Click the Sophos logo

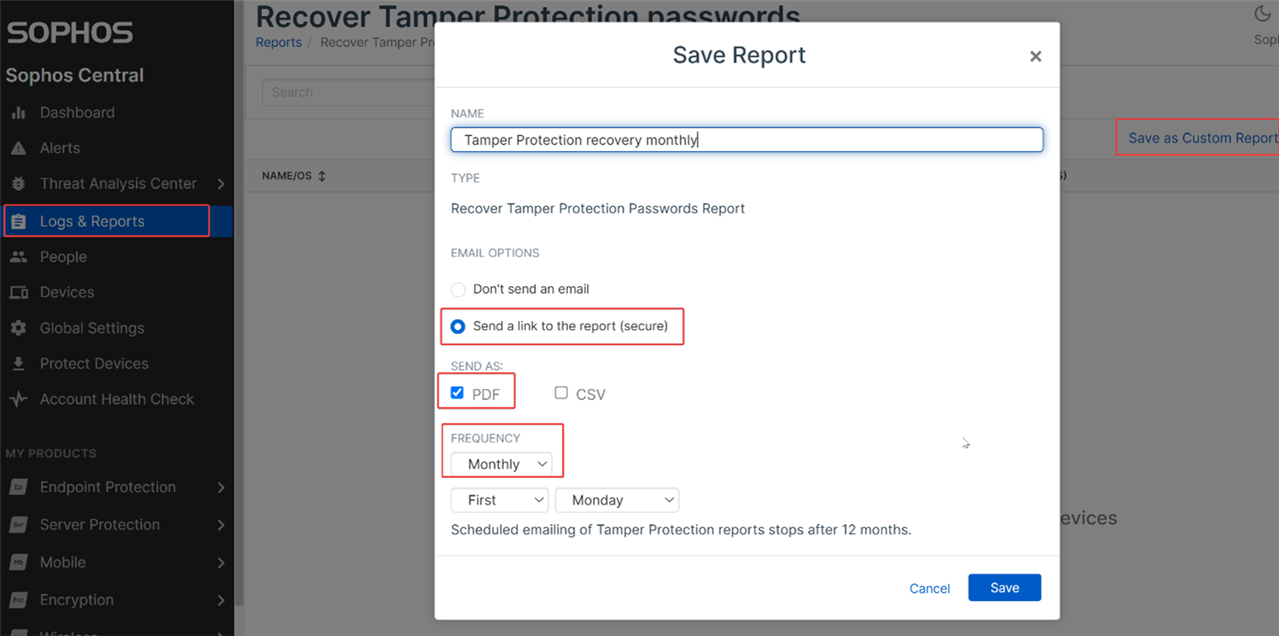pos(70,32)
